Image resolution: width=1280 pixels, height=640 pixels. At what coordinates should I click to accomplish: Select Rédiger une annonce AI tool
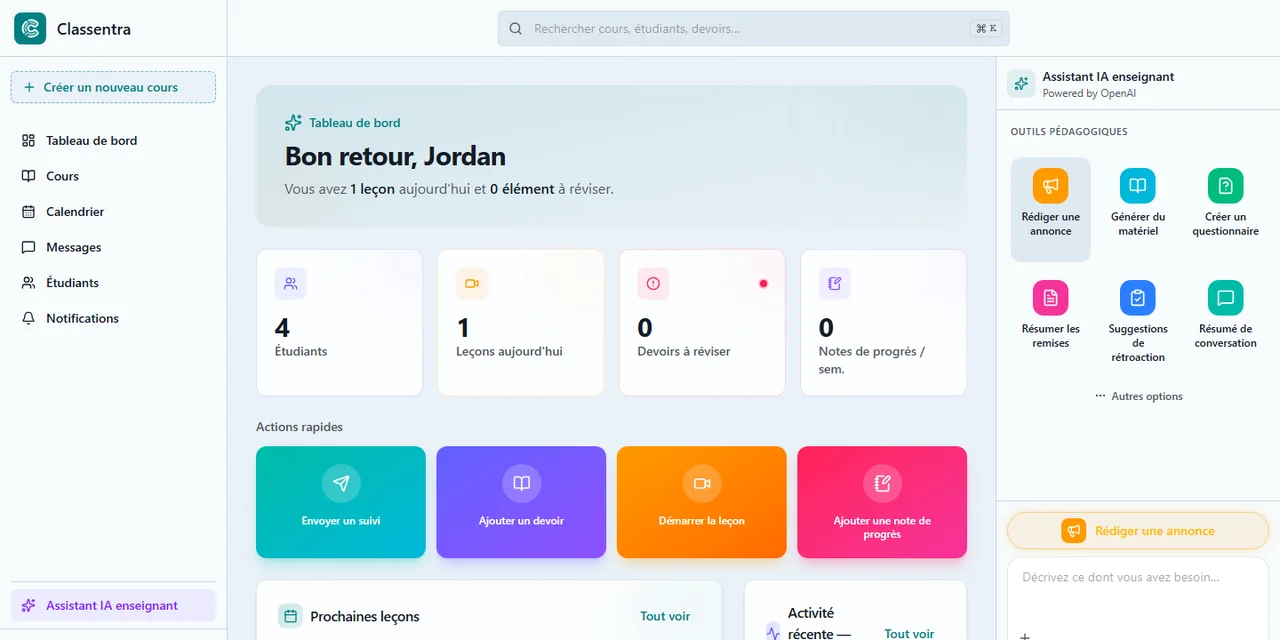click(1051, 209)
